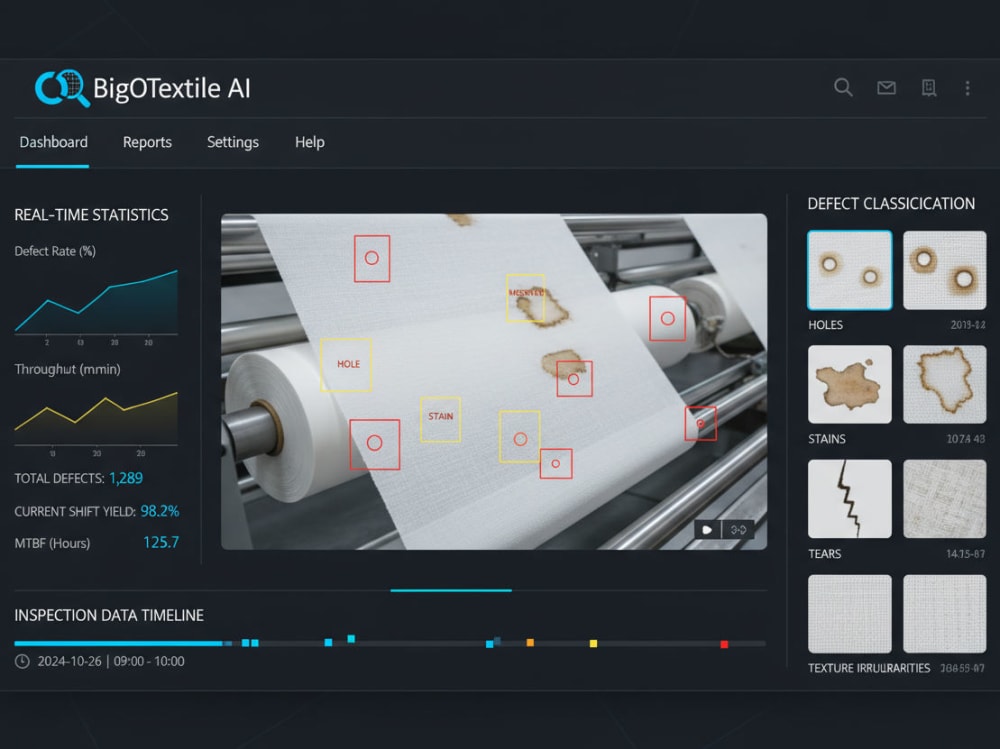This screenshot has height=749, width=1000.
Task: Open the second TEARS weave thumbnail
Action: 945,499
